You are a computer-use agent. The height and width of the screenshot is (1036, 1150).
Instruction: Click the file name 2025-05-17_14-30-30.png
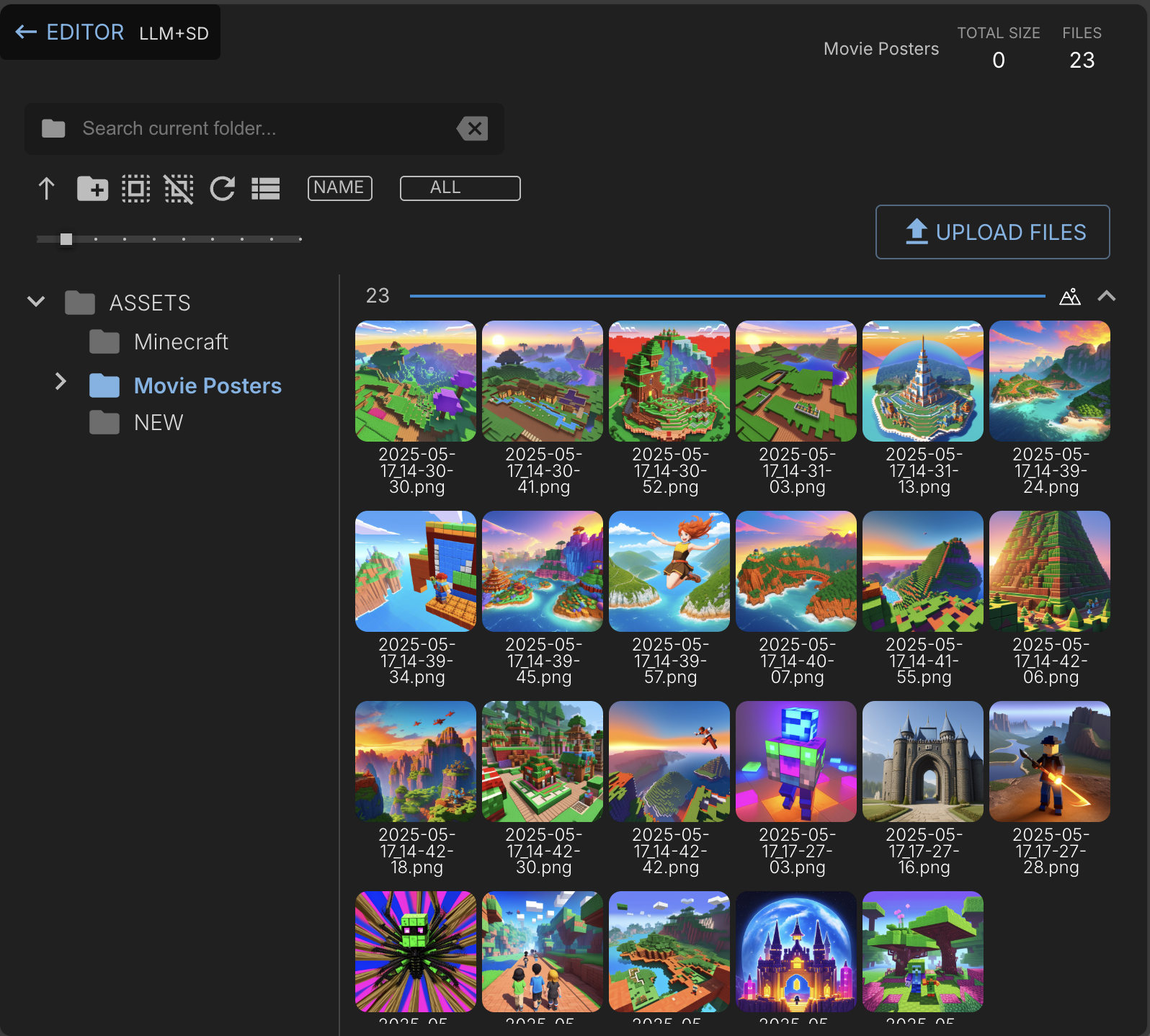point(416,470)
